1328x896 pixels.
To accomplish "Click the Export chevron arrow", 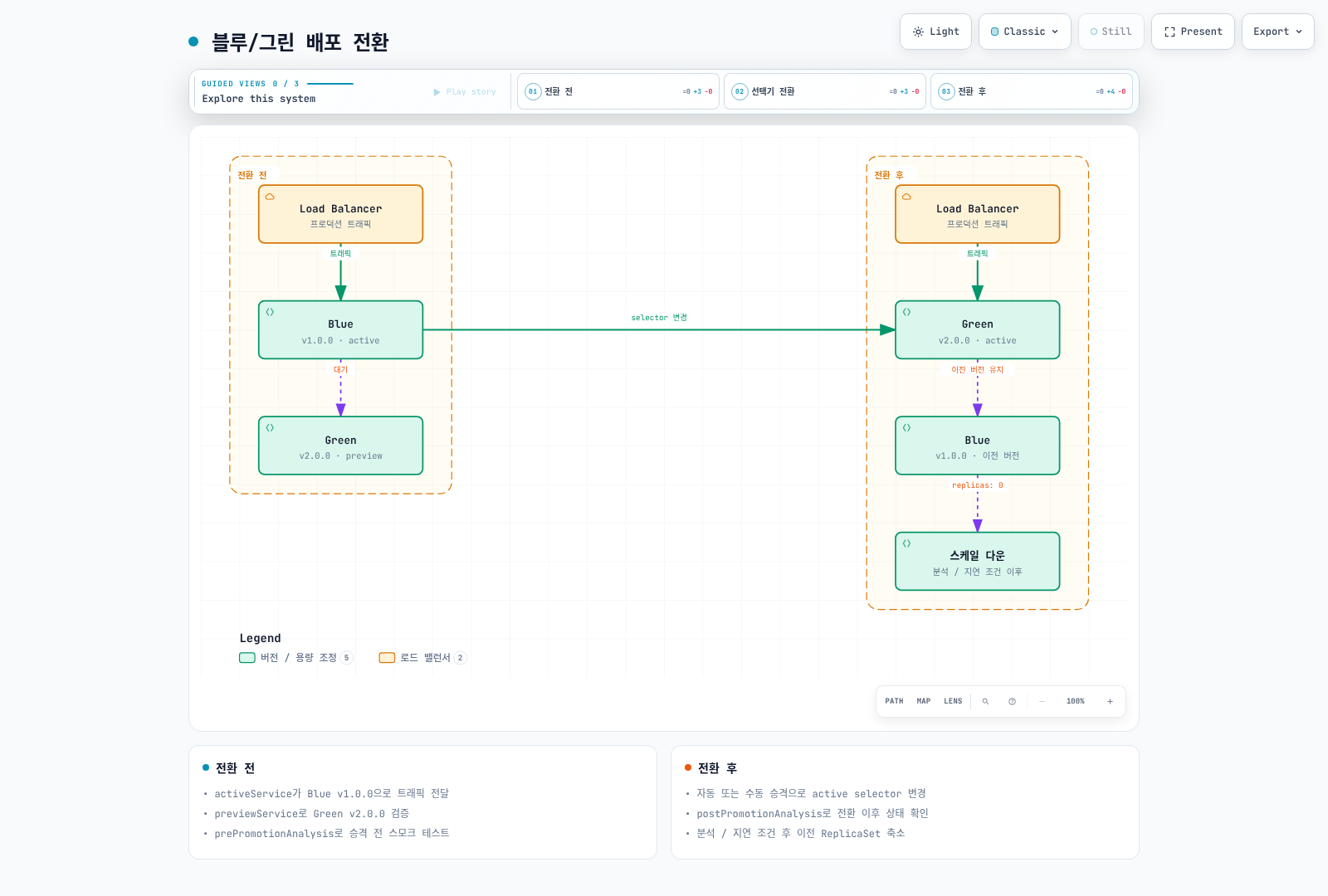I will [1299, 32].
